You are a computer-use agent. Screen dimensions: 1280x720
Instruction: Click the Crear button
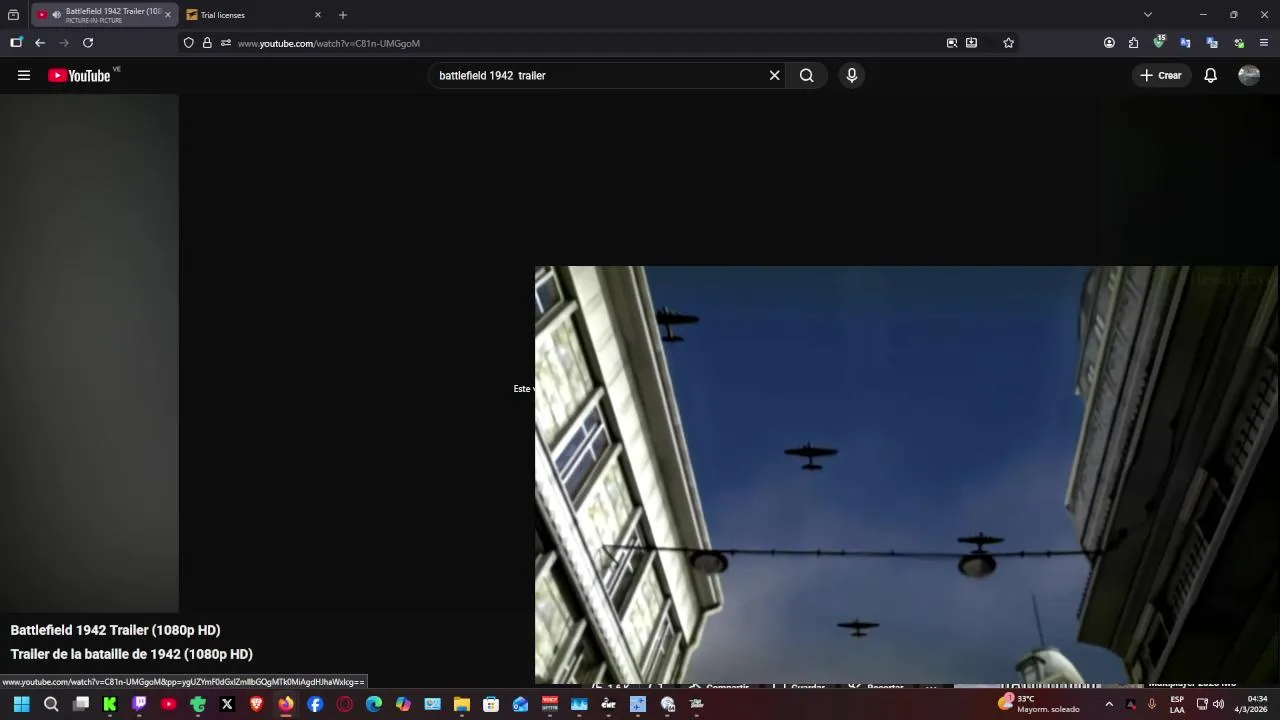(x=1160, y=75)
